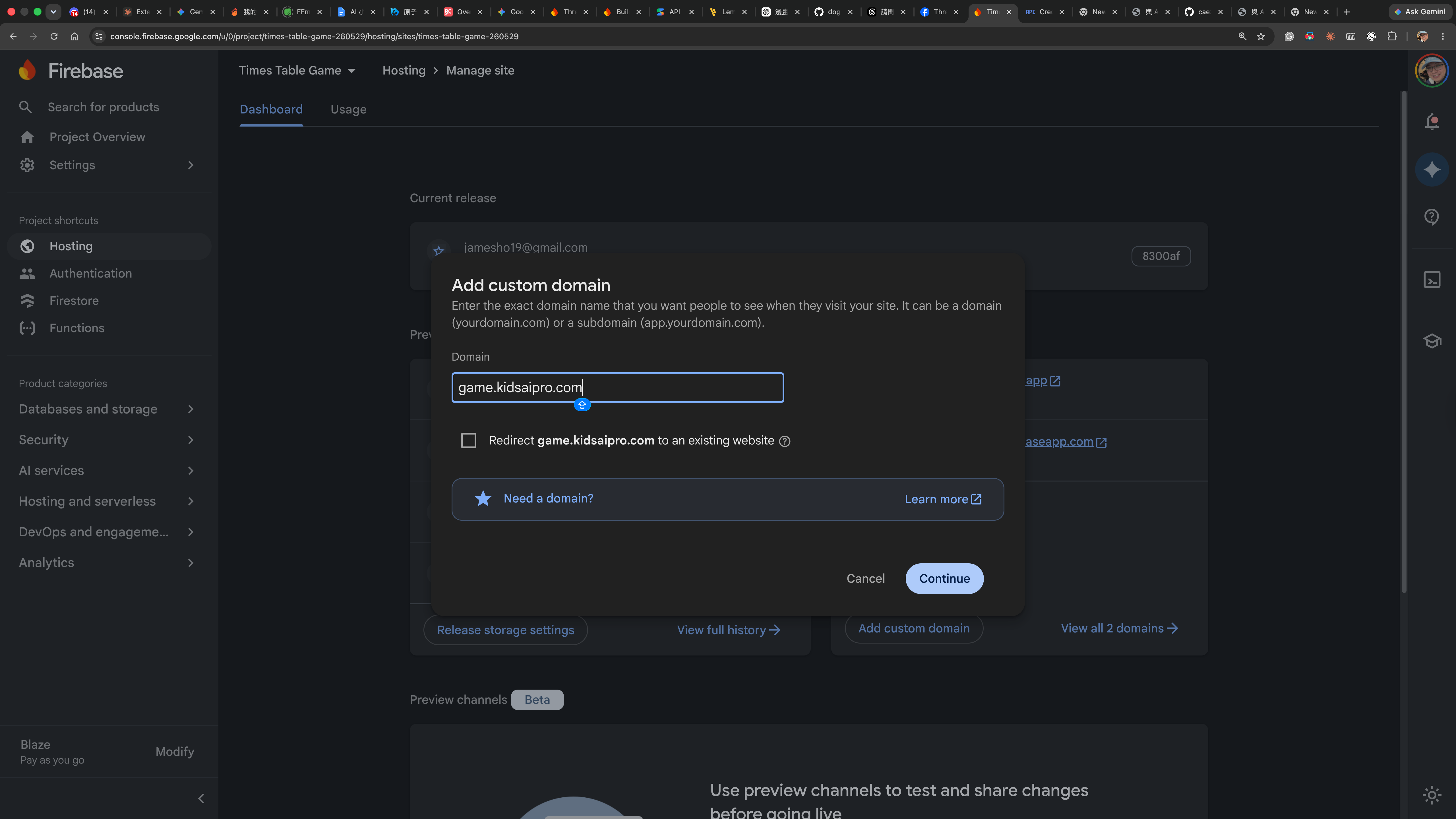Click the Beta badge next to Preview channels
The height and width of the screenshot is (819, 1456).
[x=537, y=700]
